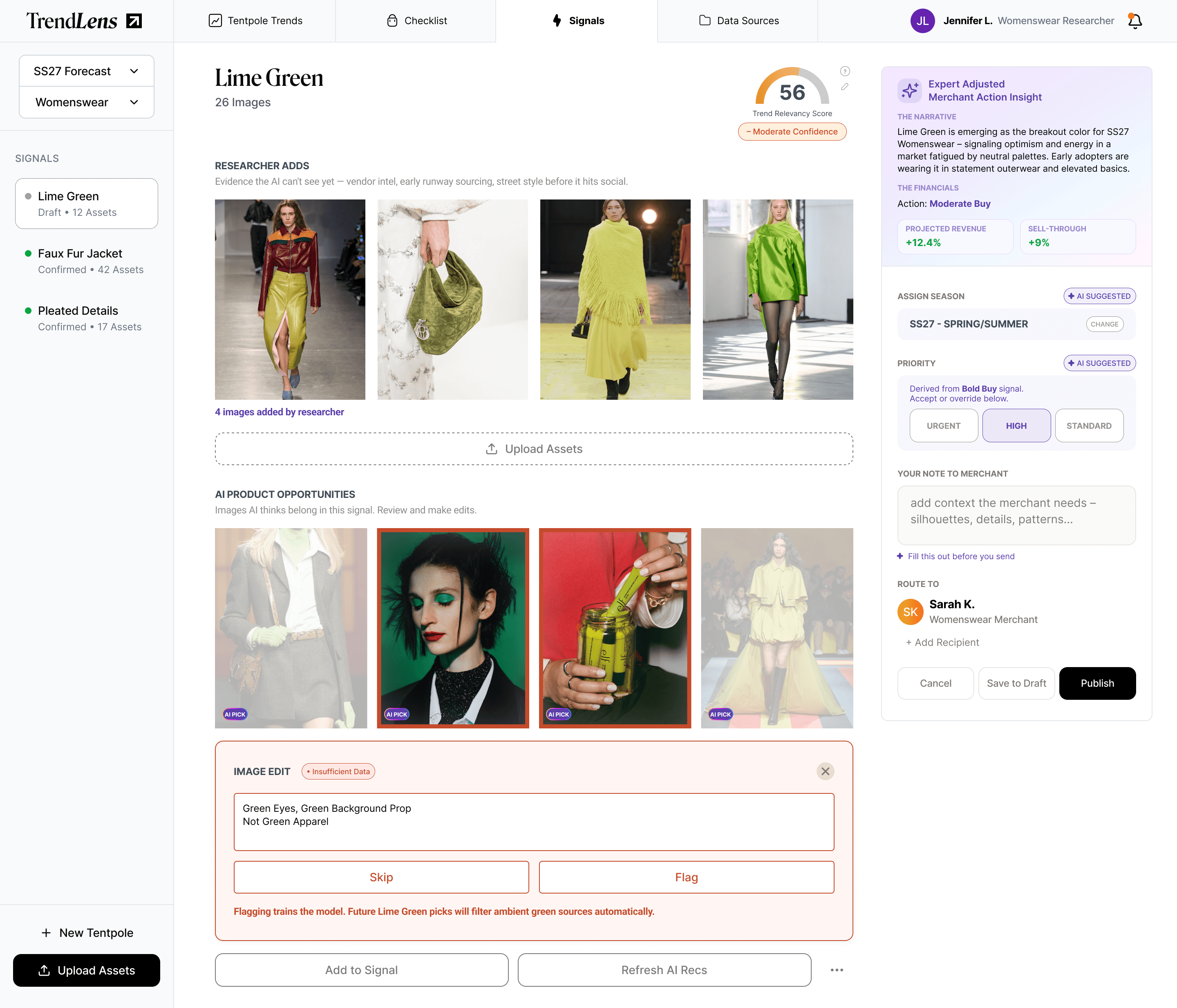Click the Expert Adjusted sparkle icon

(909, 90)
